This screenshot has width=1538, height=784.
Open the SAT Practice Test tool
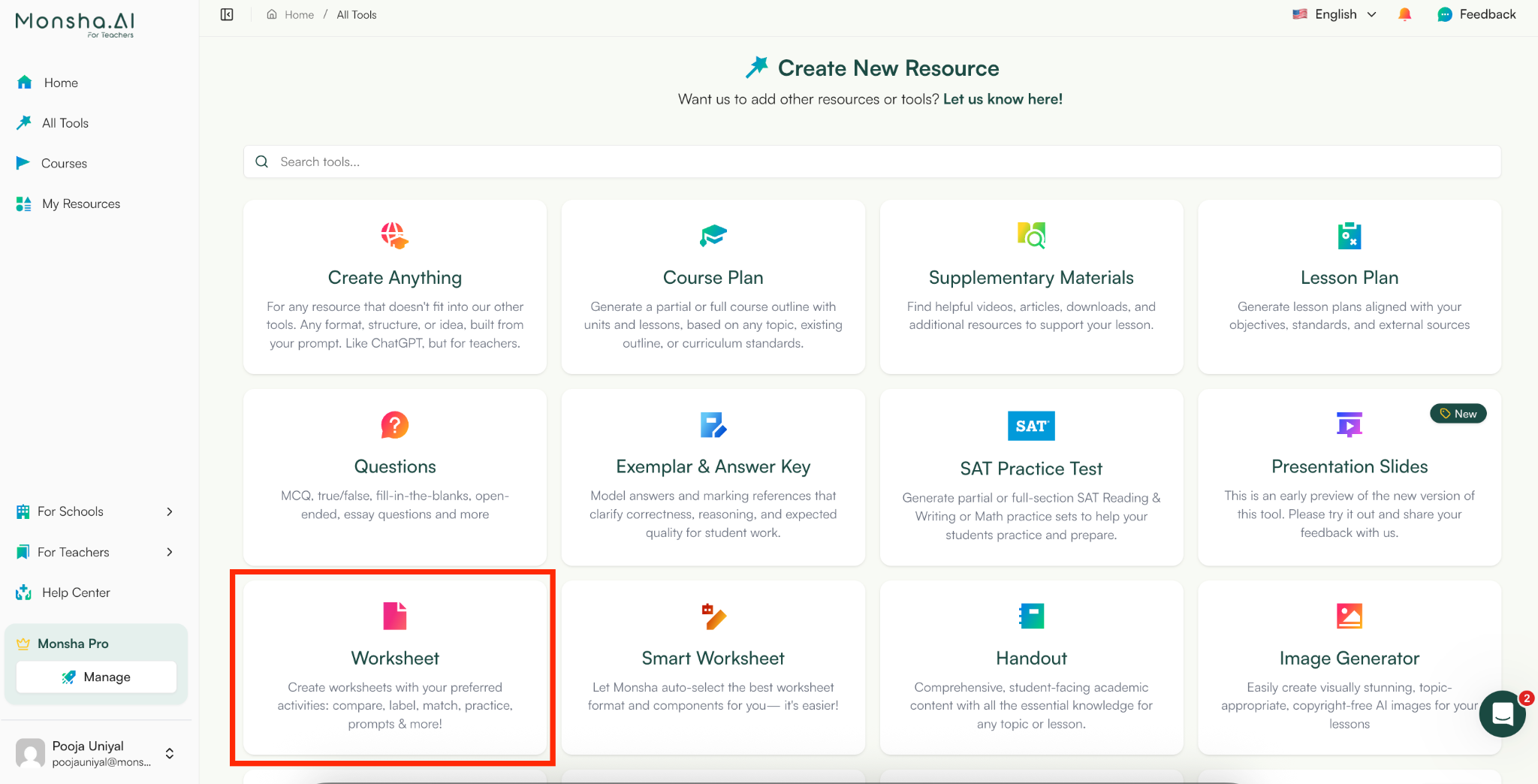(1030, 478)
